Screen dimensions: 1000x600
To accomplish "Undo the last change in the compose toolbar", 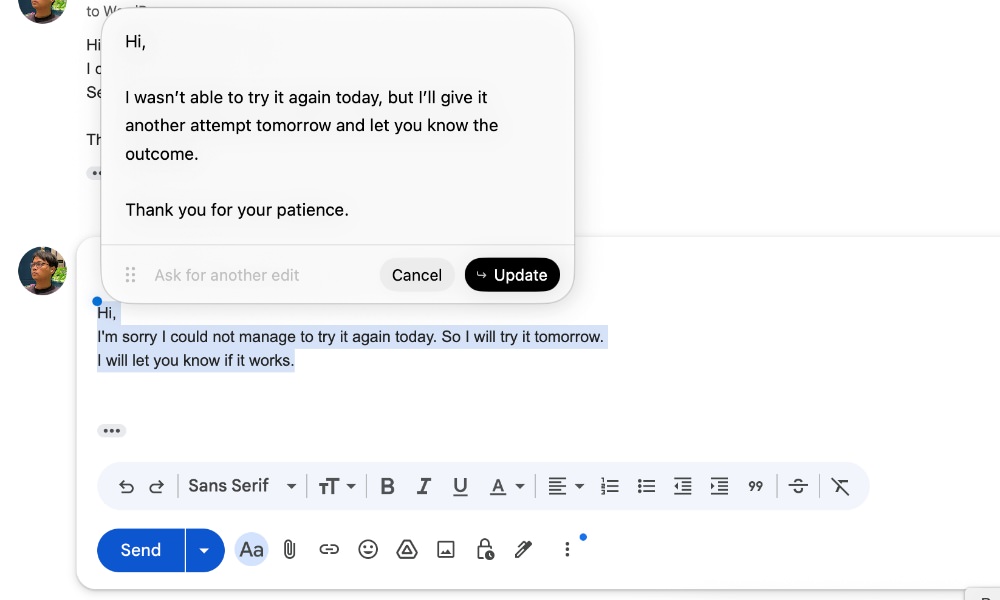I will click(x=126, y=485).
